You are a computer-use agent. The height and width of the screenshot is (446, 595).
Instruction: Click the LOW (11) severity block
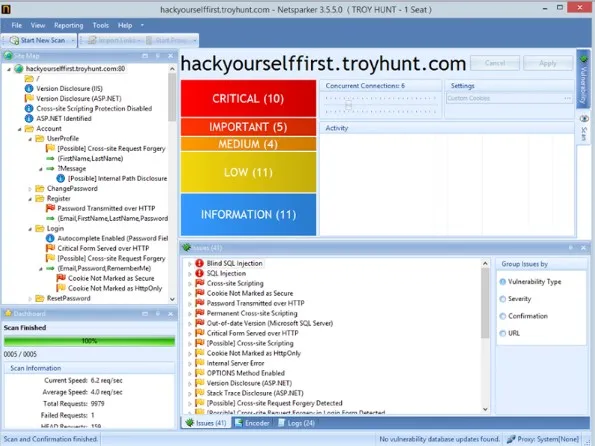pyautogui.click(x=248, y=172)
